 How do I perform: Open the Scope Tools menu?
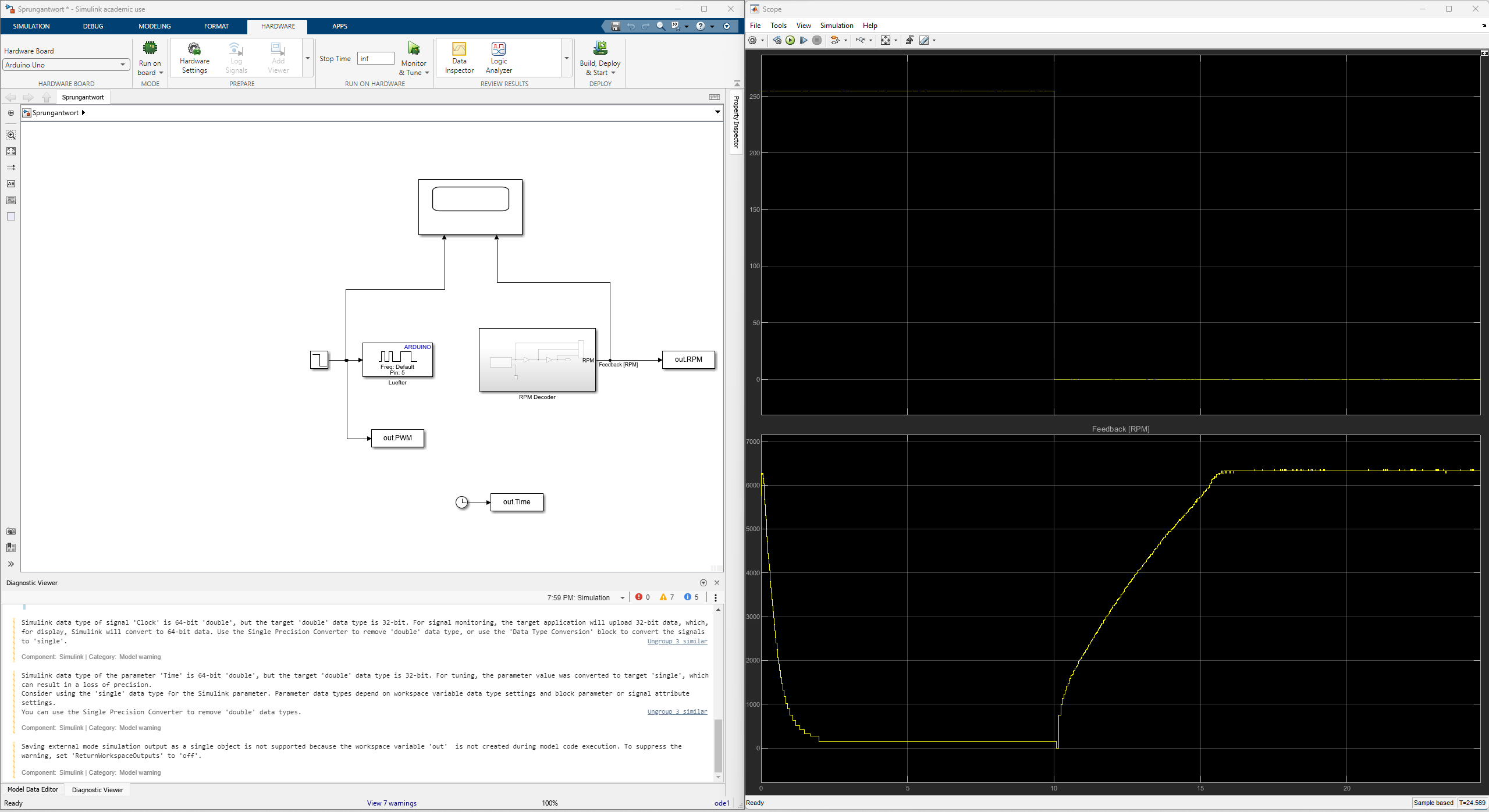778,26
